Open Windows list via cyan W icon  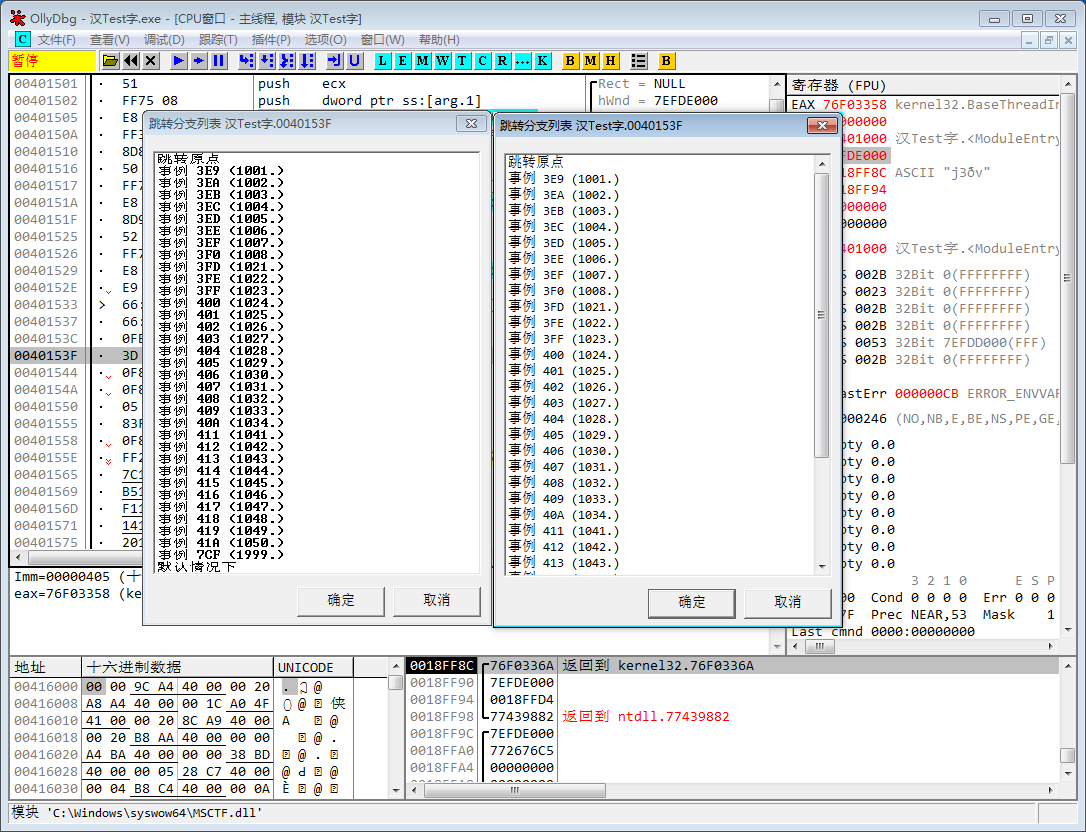pyautogui.click(x=443, y=61)
